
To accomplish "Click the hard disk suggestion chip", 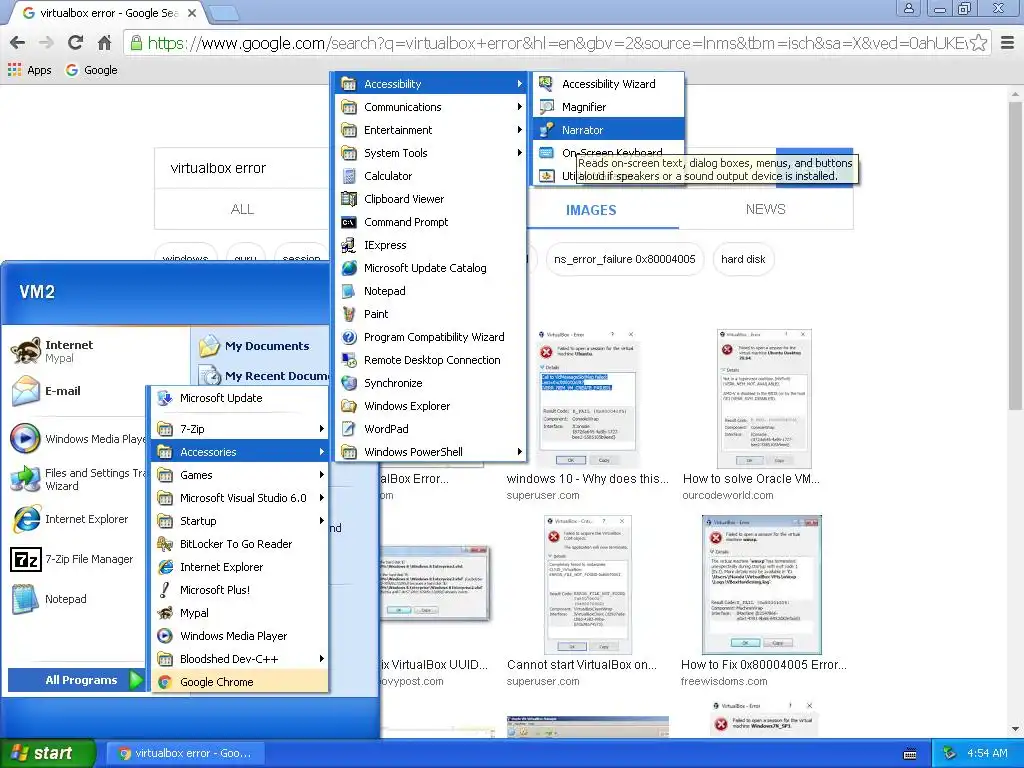I will (743, 259).
